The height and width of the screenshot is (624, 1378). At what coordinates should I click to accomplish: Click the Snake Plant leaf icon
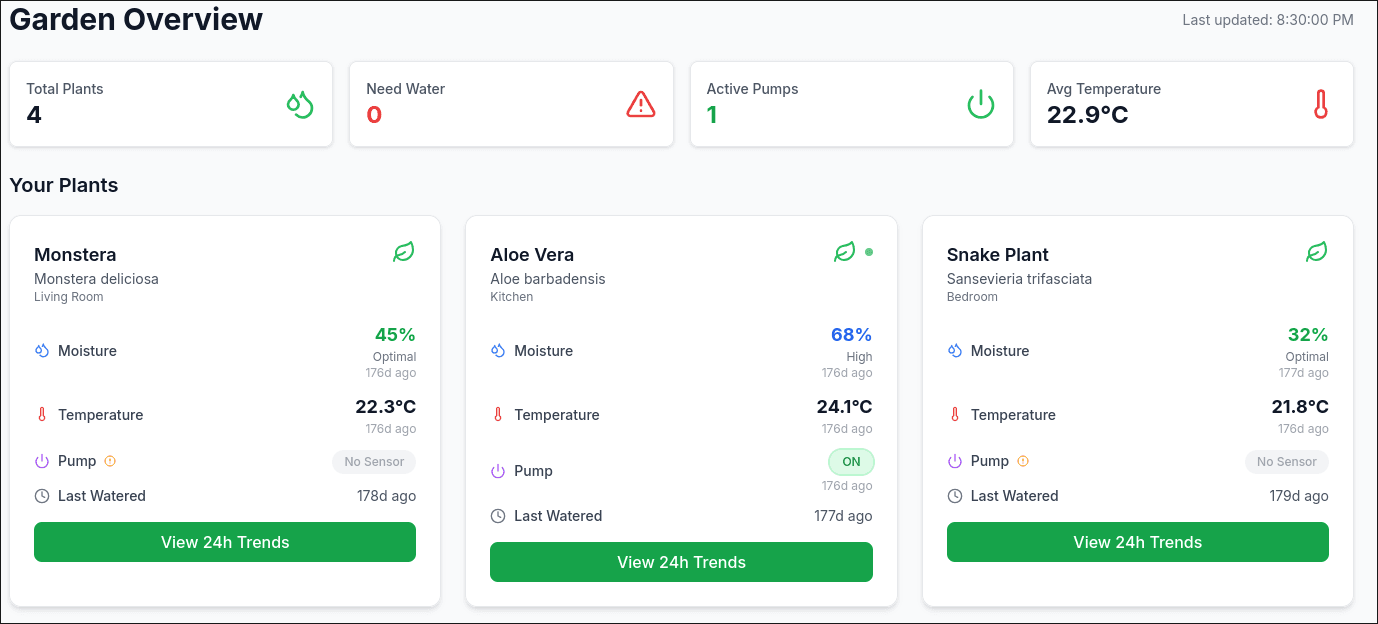pos(1317,252)
